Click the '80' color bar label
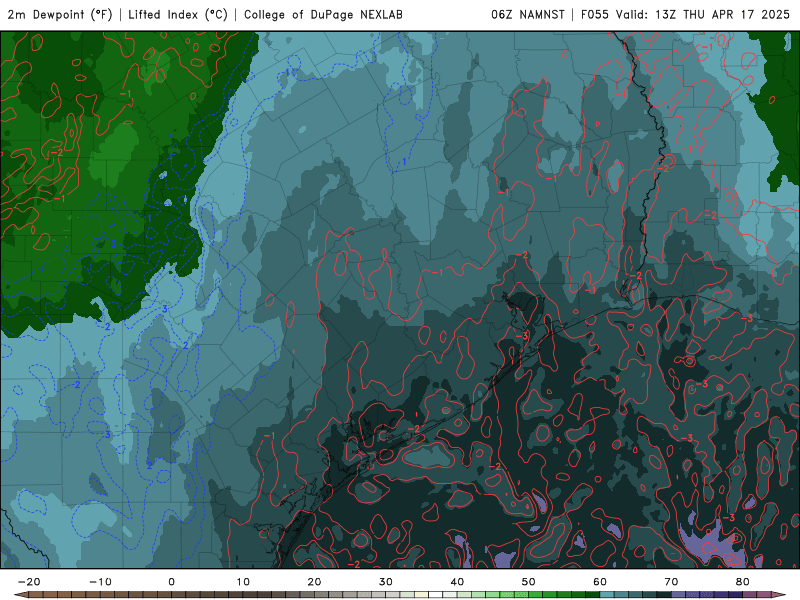This screenshot has height=600, width=800. tap(743, 582)
